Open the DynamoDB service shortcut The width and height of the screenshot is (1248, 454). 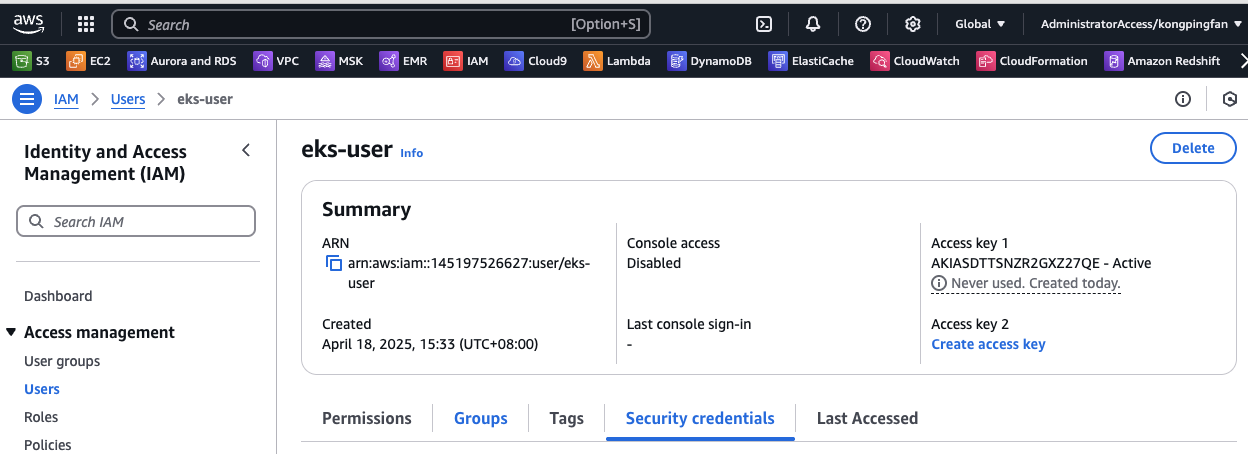(710, 61)
